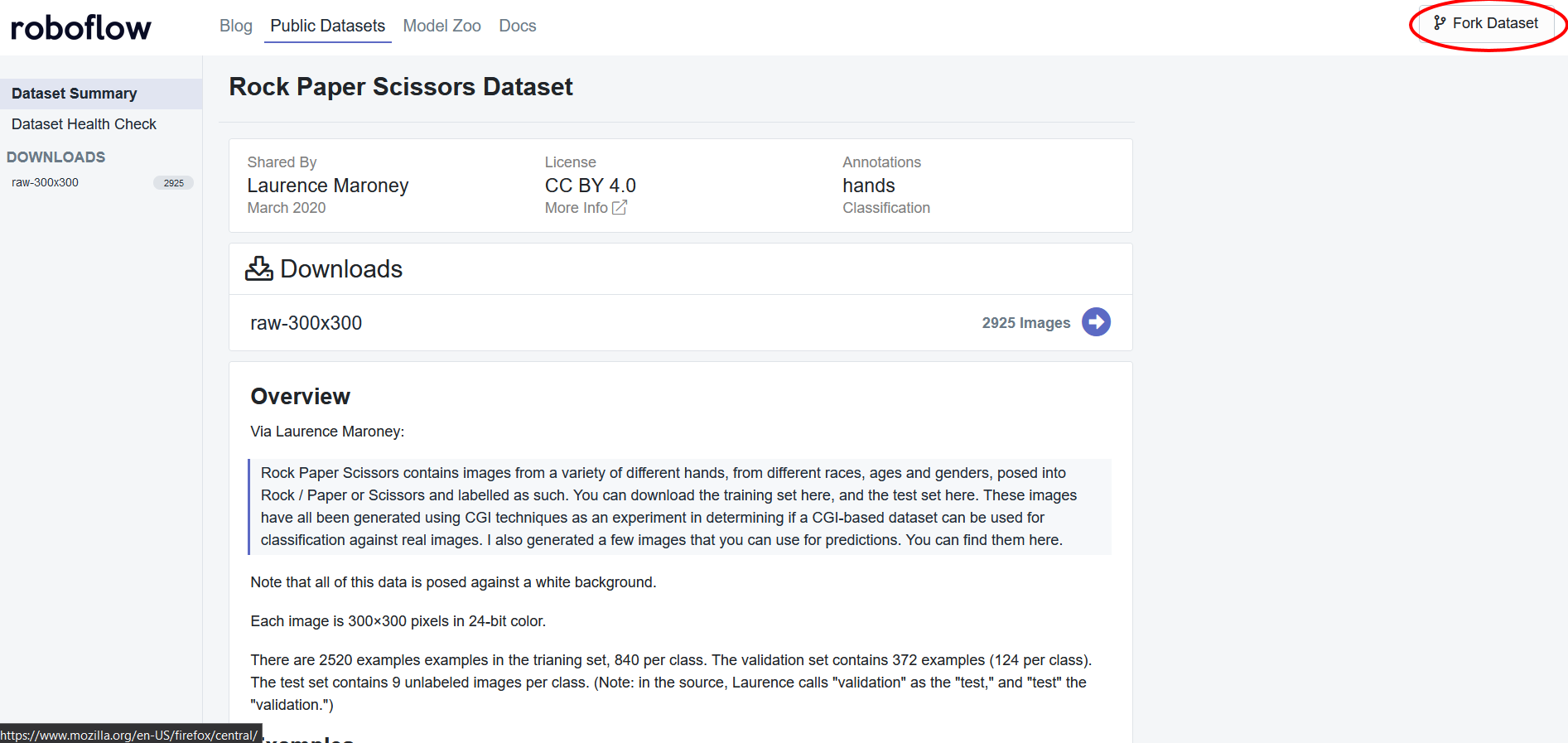Screen dimensions: 1568x743
Task: Click the mozilla.org status bar URL
Action: [129, 736]
